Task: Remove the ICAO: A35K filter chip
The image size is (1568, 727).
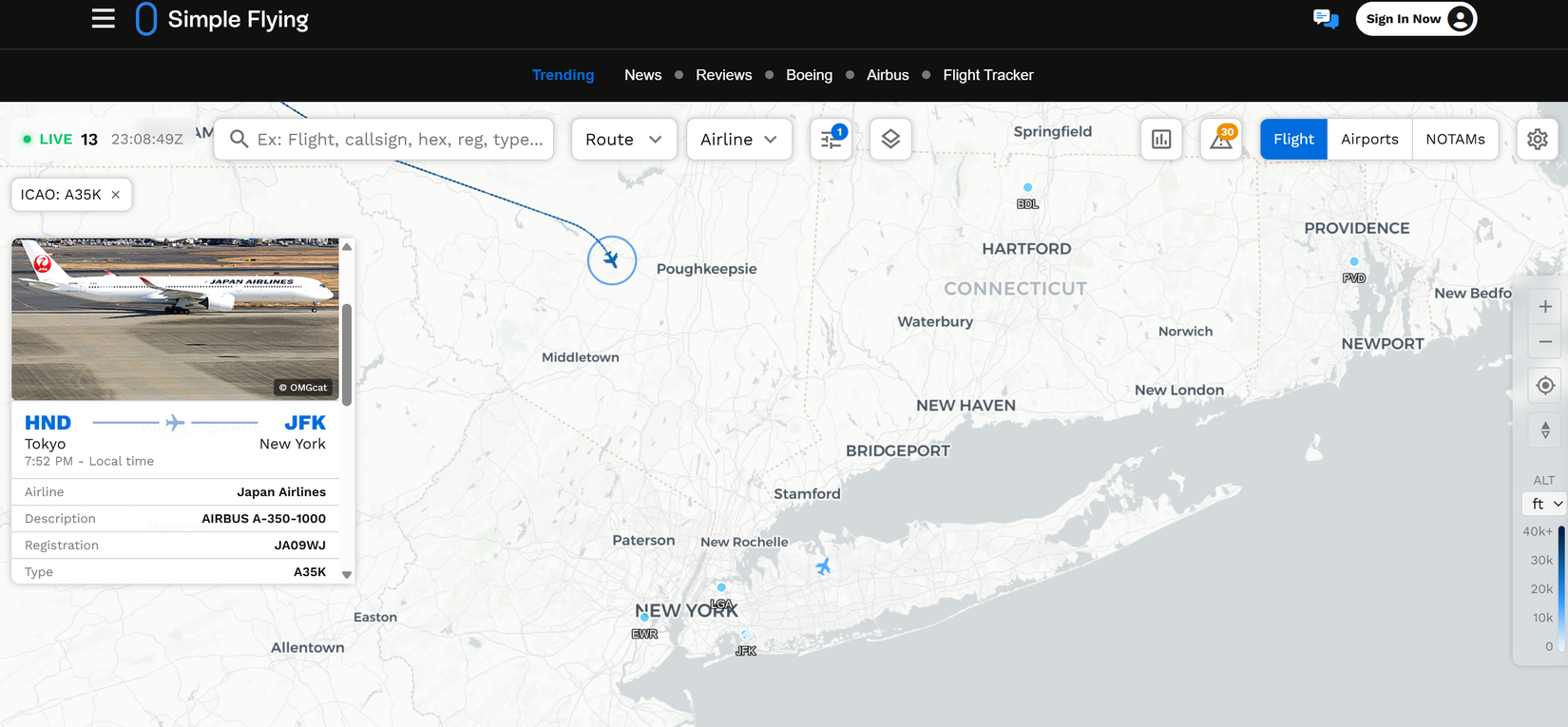Action: [x=116, y=194]
